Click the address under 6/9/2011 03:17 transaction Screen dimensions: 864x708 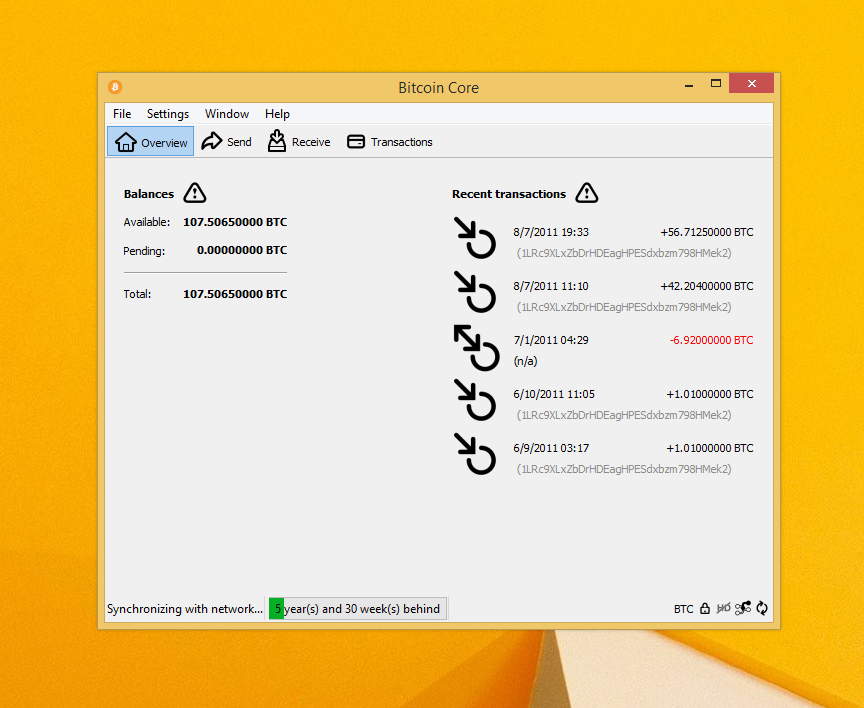coord(624,469)
